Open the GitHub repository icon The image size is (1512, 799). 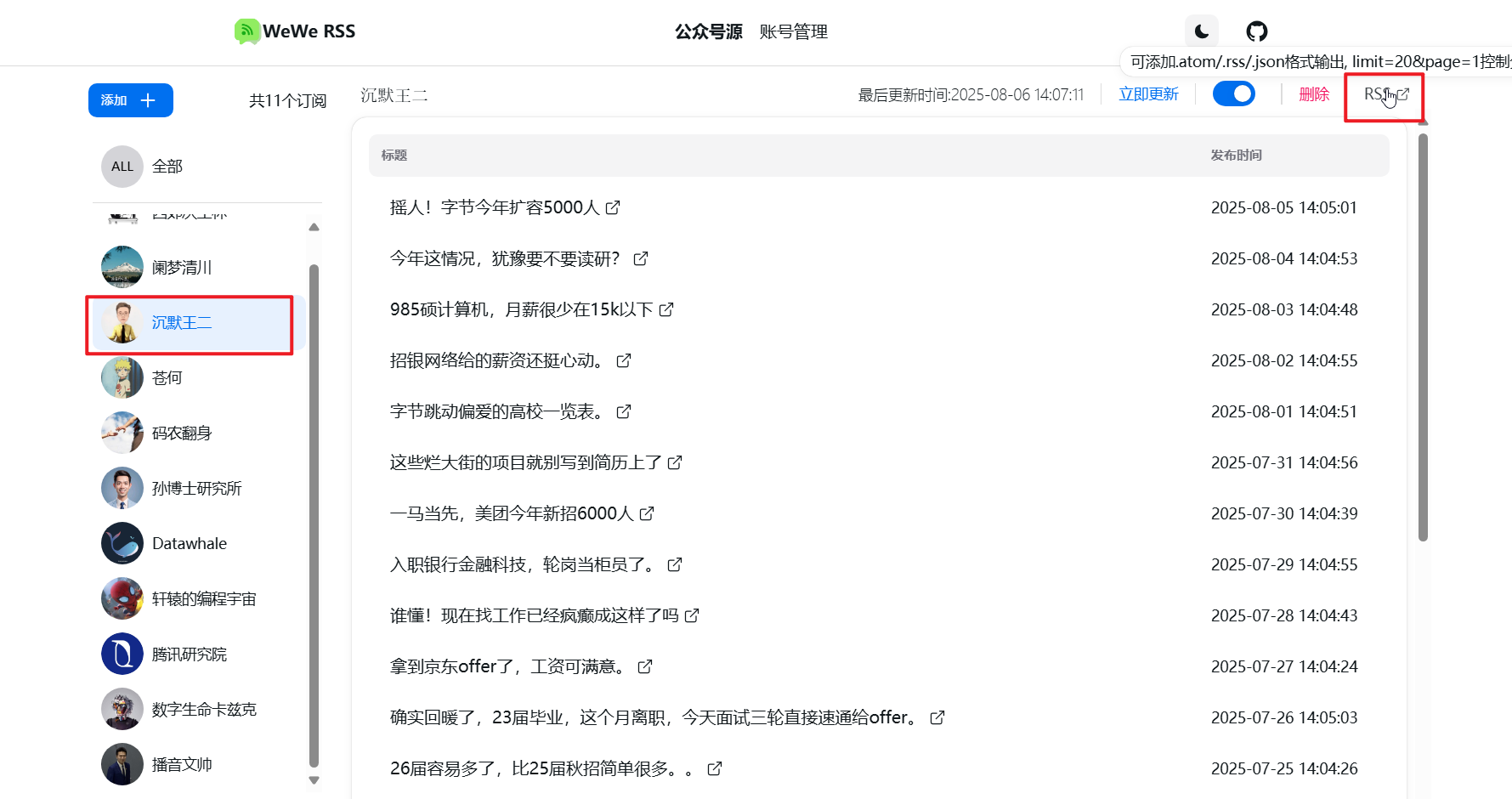pyautogui.click(x=1257, y=31)
